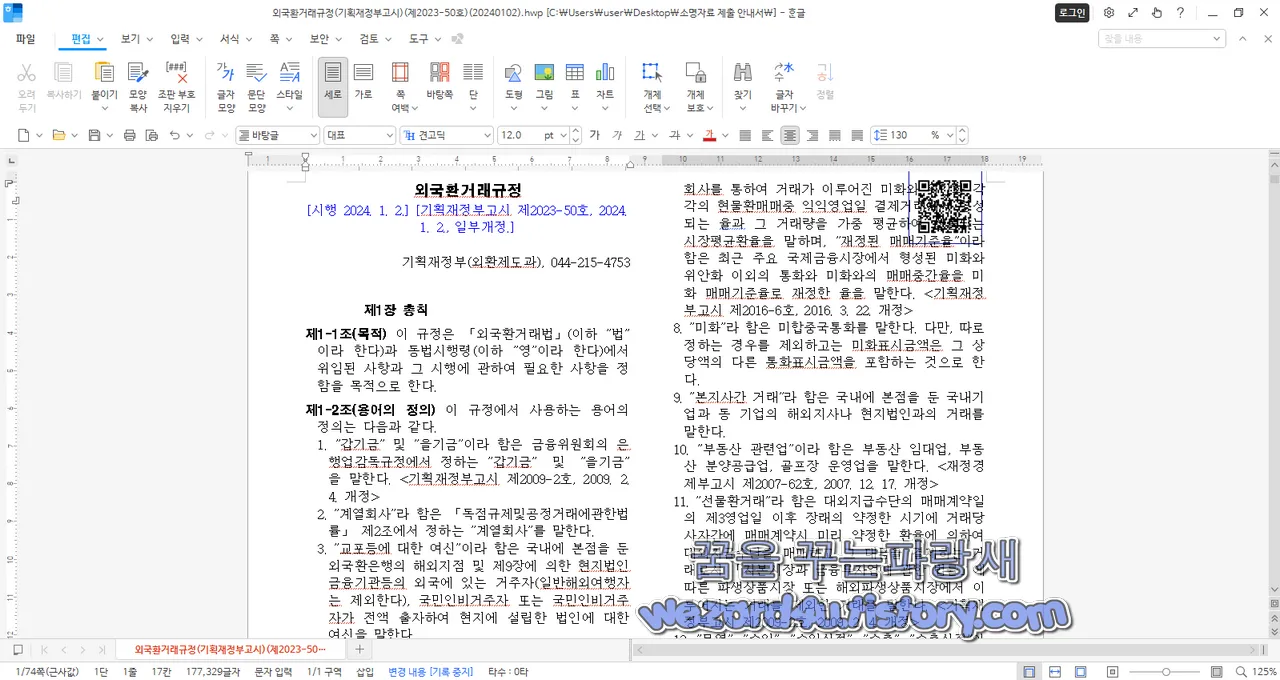This screenshot has width=1280, height=680.
Task: Open 글자 바꾸기 find and replace tool
Action: tap(783, 80)
